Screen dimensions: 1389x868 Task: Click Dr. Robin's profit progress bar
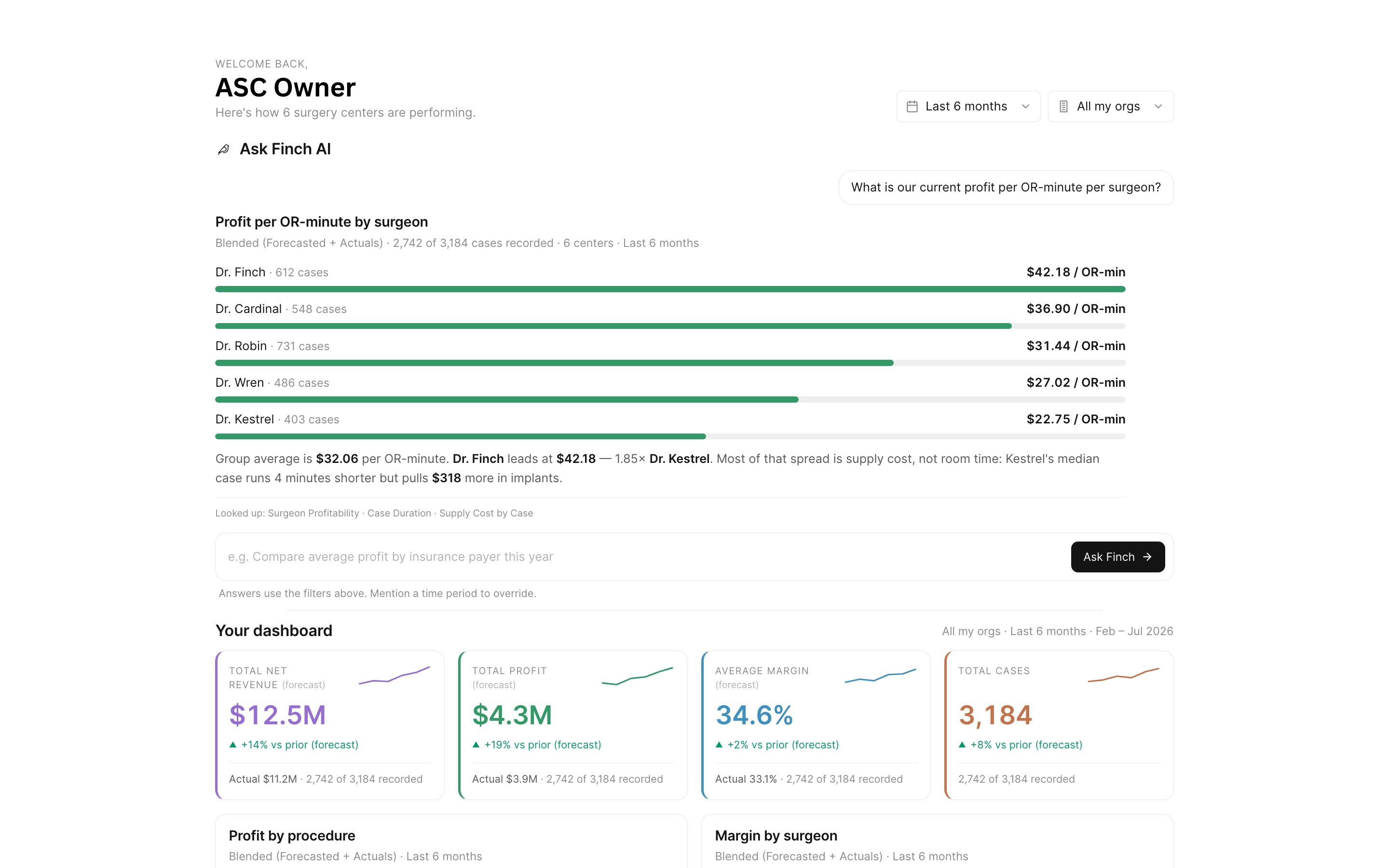670,363
